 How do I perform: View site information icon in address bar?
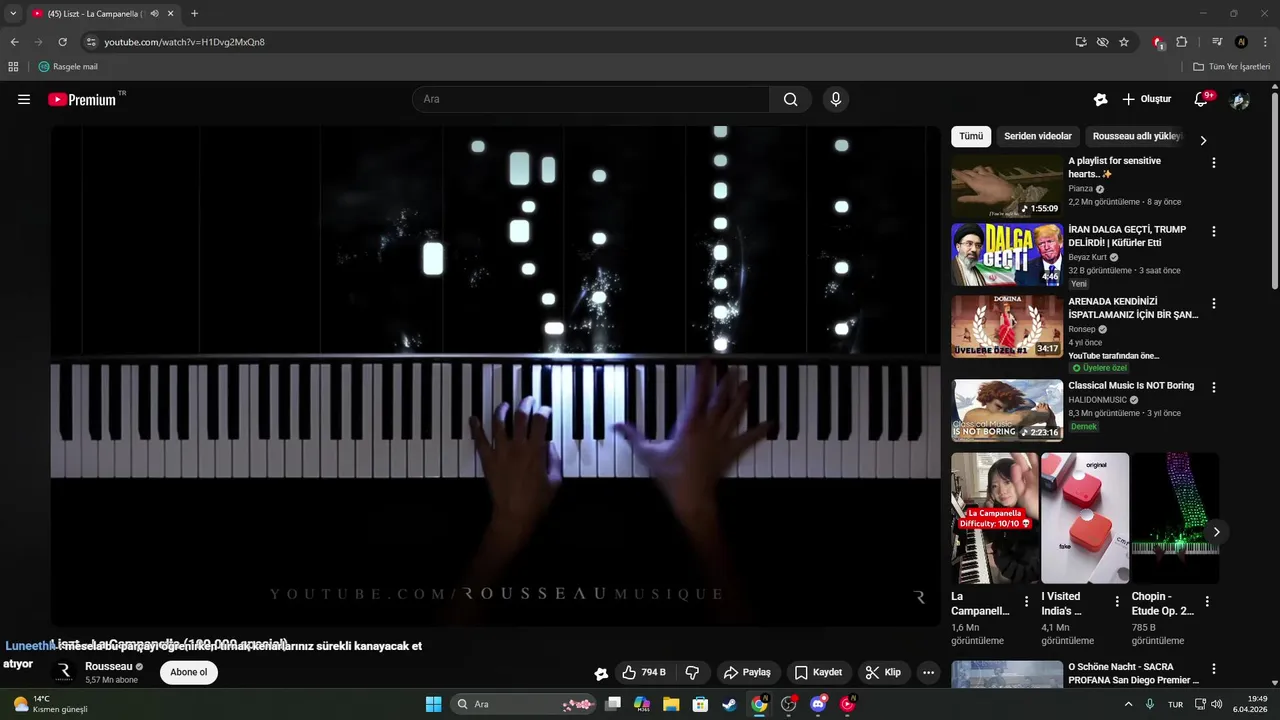tap(91, 42)
